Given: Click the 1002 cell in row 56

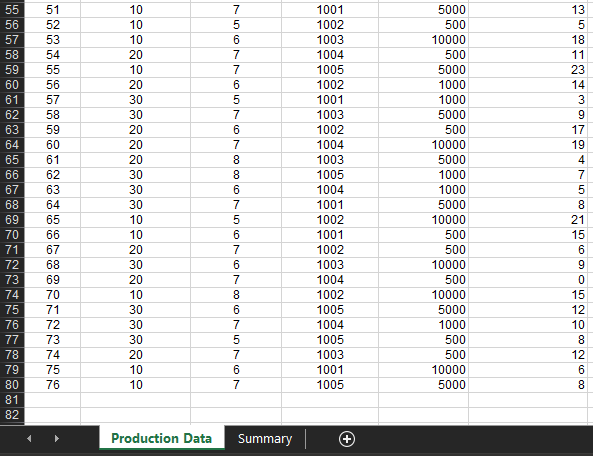Looking at the screenshot, I should [x=330, y=25].
